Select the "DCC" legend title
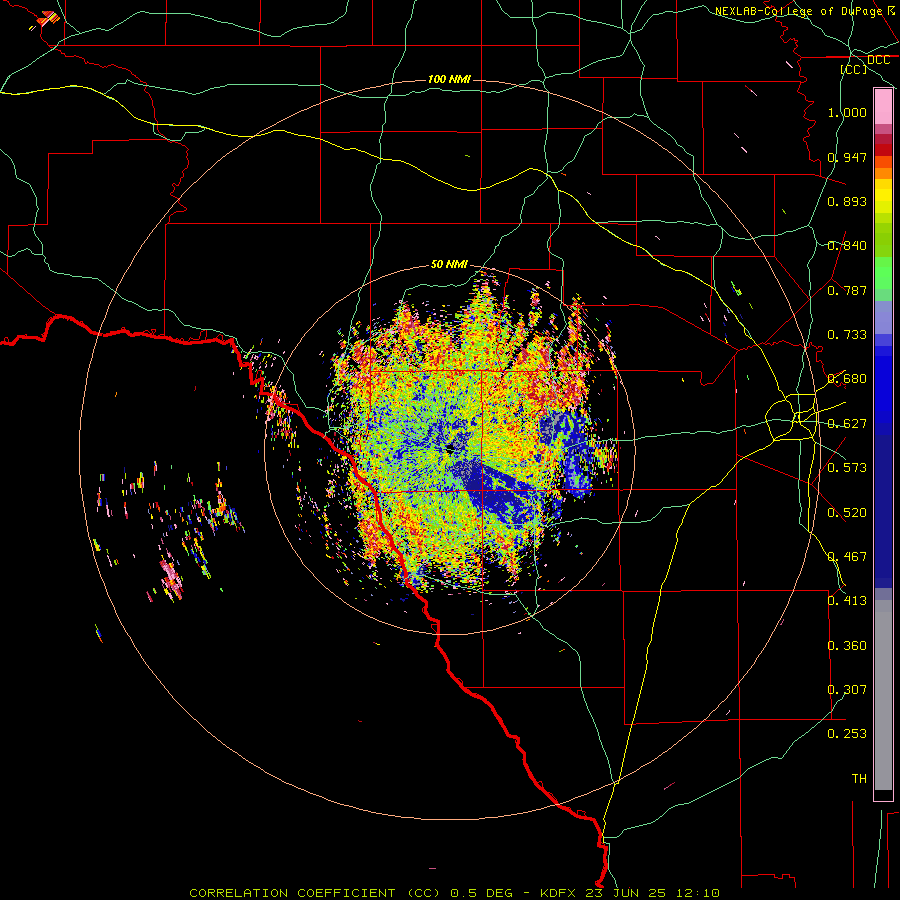Image resolution: width=900 pixels, height=900 pixels. tap(878, 60)
